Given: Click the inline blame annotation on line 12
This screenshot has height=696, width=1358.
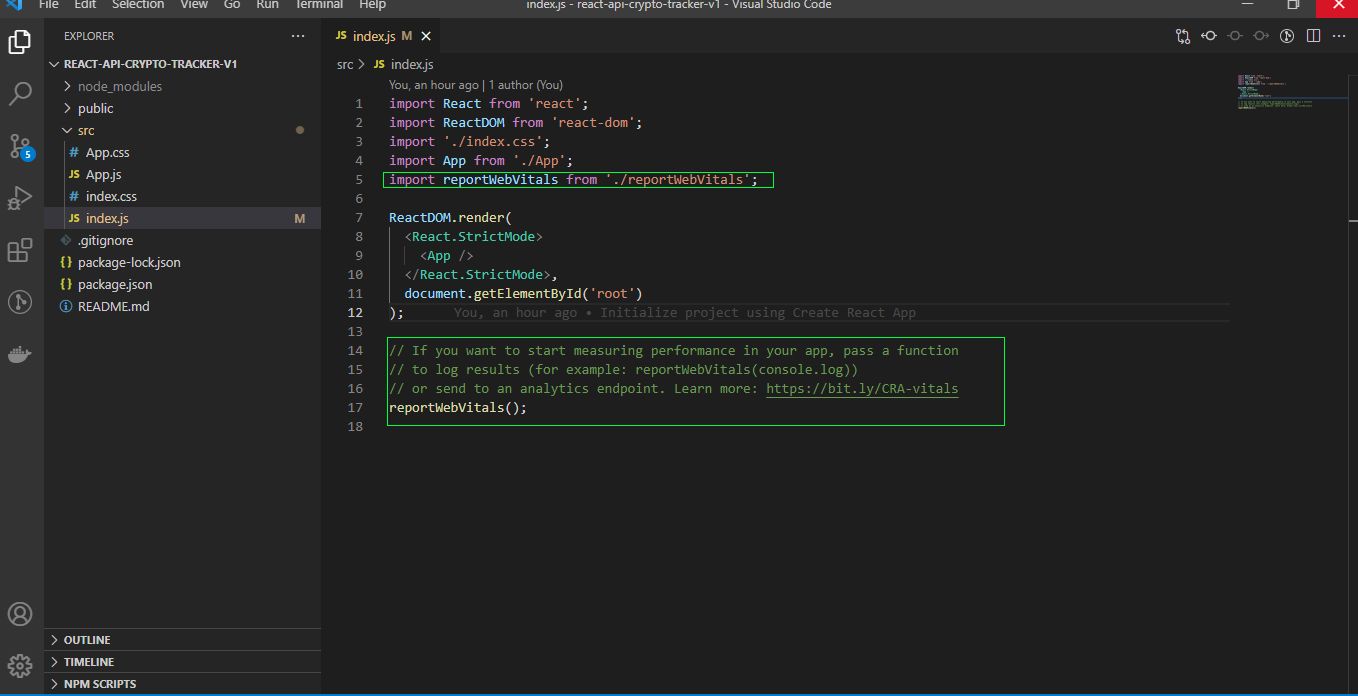Looking at the screenshot, I should coord(685,312).
